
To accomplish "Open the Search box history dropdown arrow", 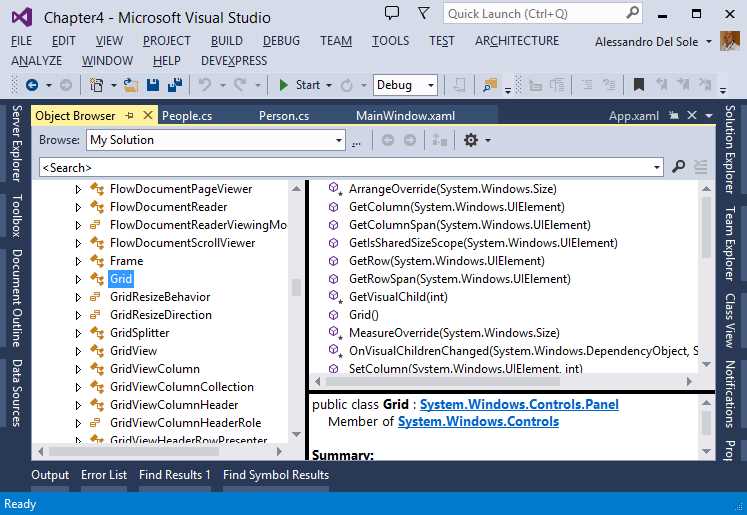I will point(656,167).
